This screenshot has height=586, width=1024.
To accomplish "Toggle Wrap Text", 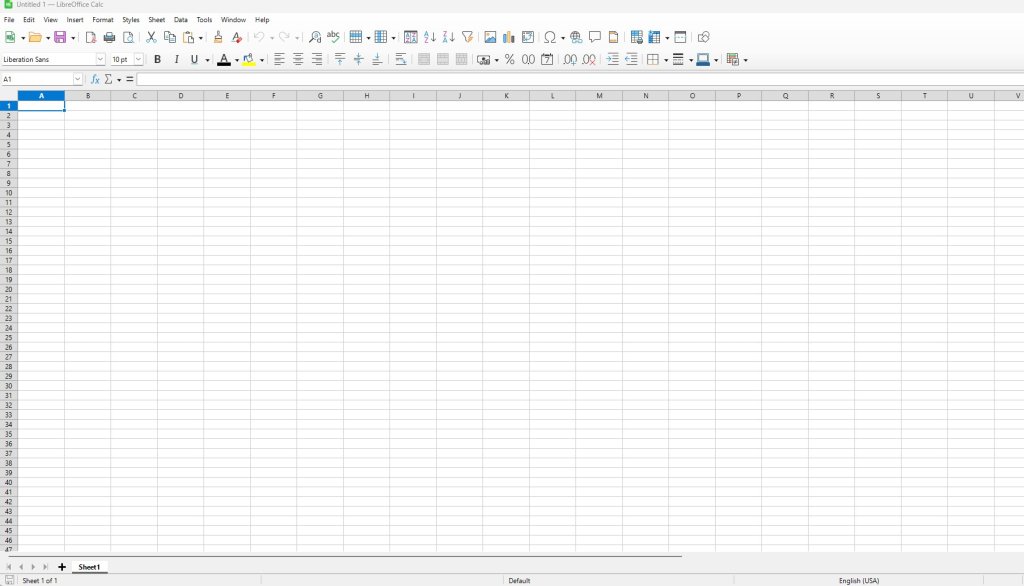I will [401, 59].
